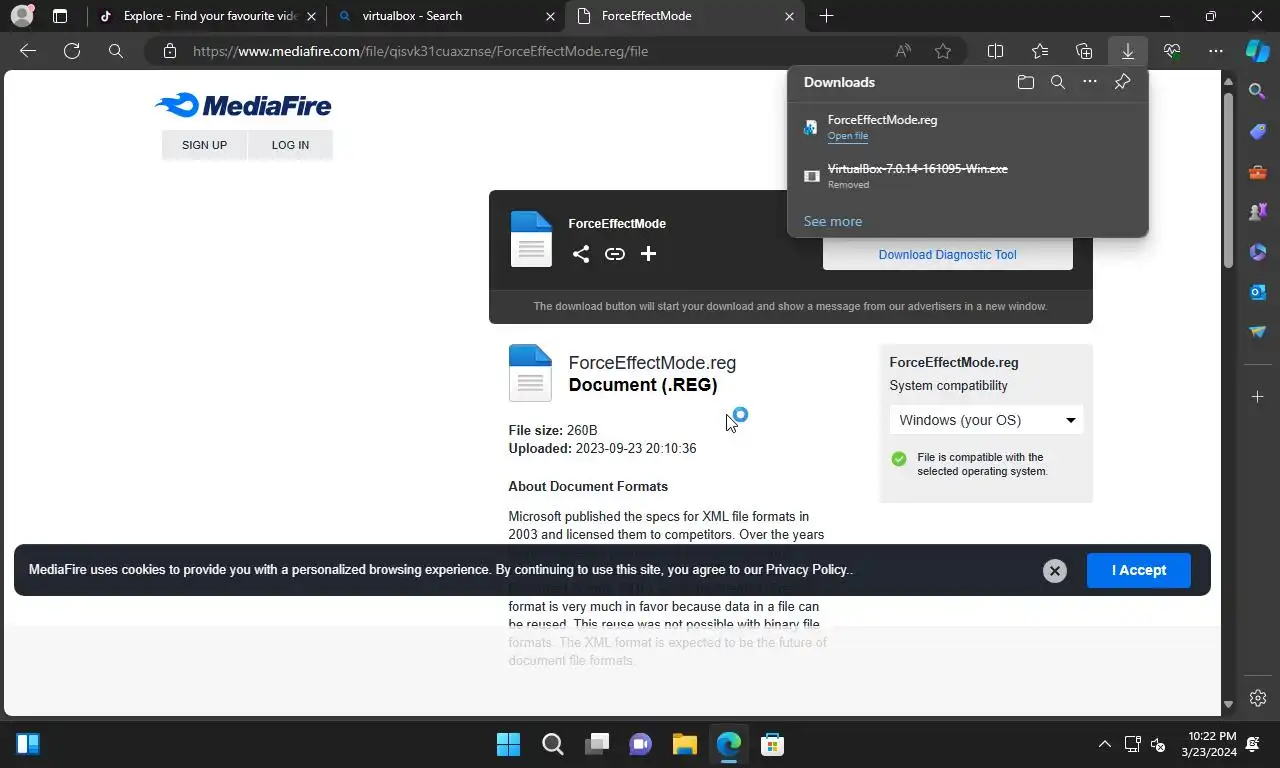Click the page vertical scrollbar thumb
The image size is (1280, 768).
(x=1228, y=180)
